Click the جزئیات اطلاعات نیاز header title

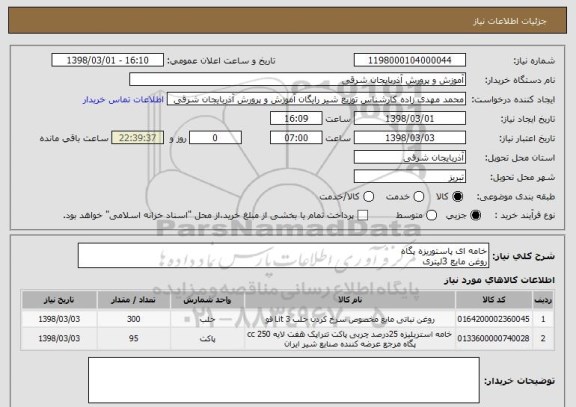[510, 21]
